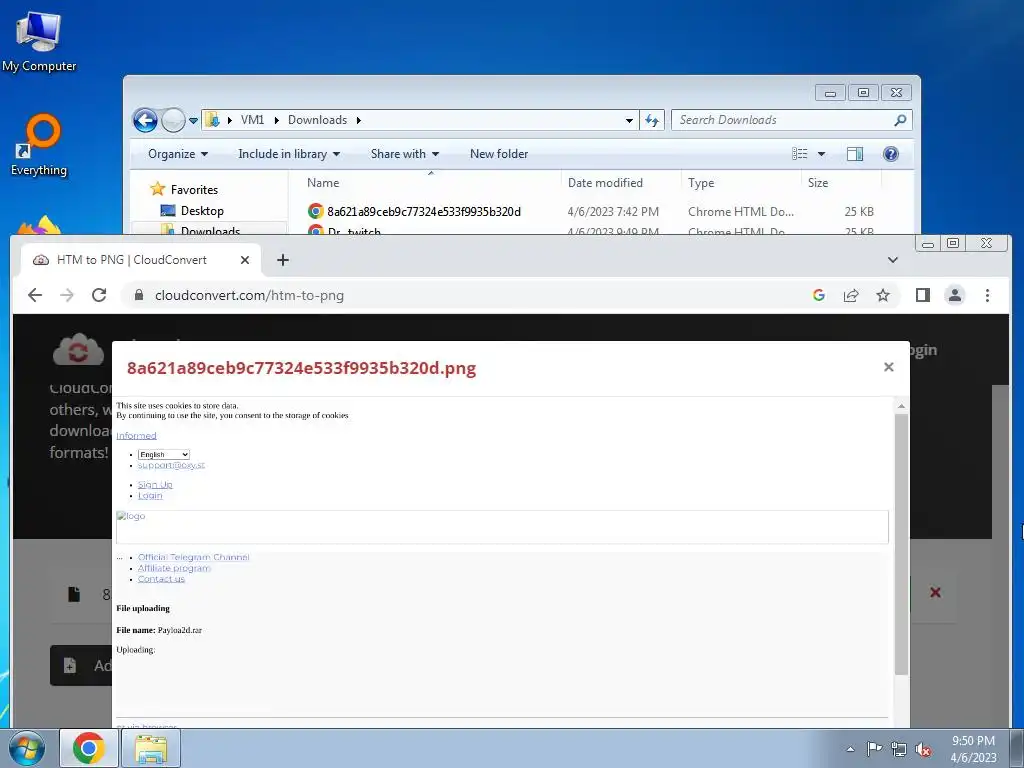The image size is (1024, 768).
Task: Sort by Size column header
Action: pos(841,183)
